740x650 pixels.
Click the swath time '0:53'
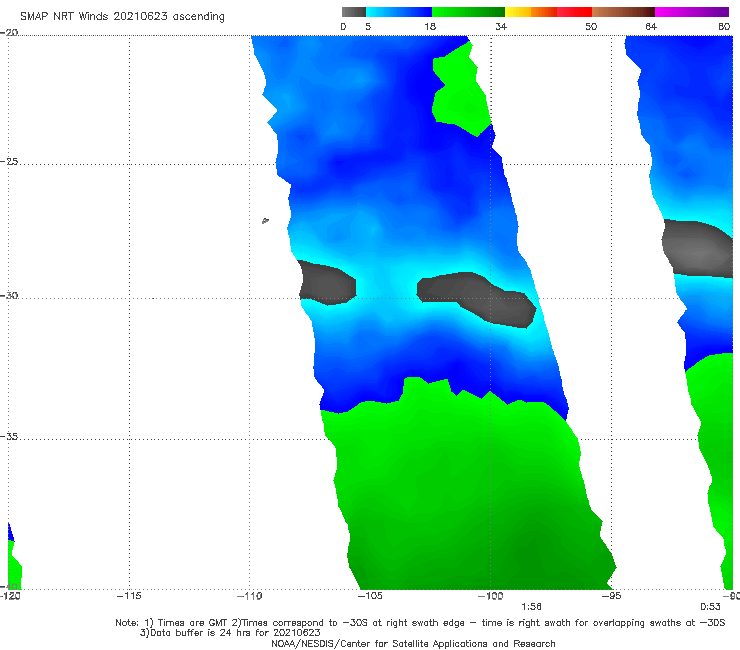click(x=710, y=607)
